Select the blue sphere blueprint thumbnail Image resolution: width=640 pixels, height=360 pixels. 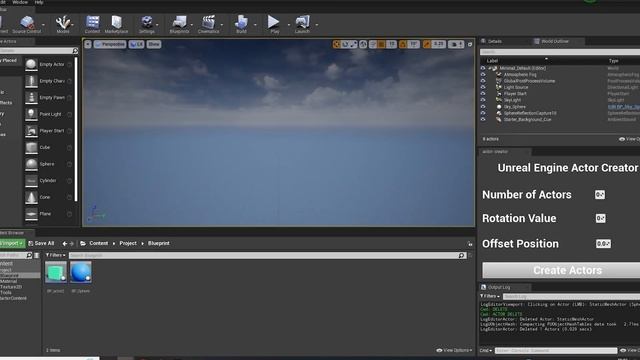(80, 272)
